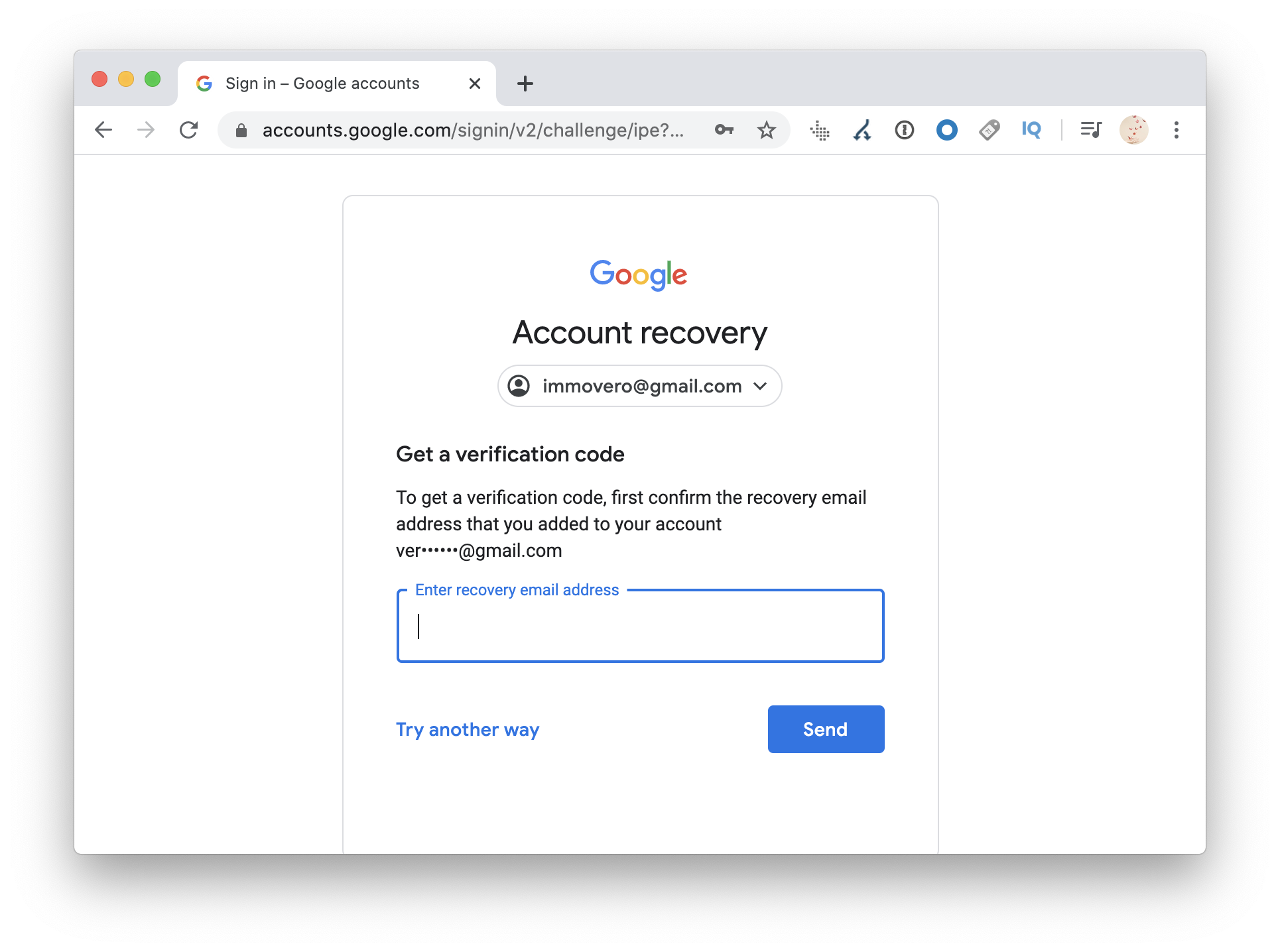Click the browser back navigation arrow
The image size is (1280, 952).
(x=104, y=129)
